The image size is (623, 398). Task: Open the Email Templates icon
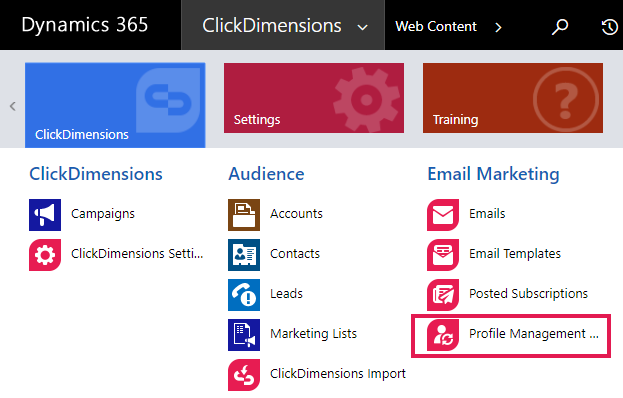[443, 255]
